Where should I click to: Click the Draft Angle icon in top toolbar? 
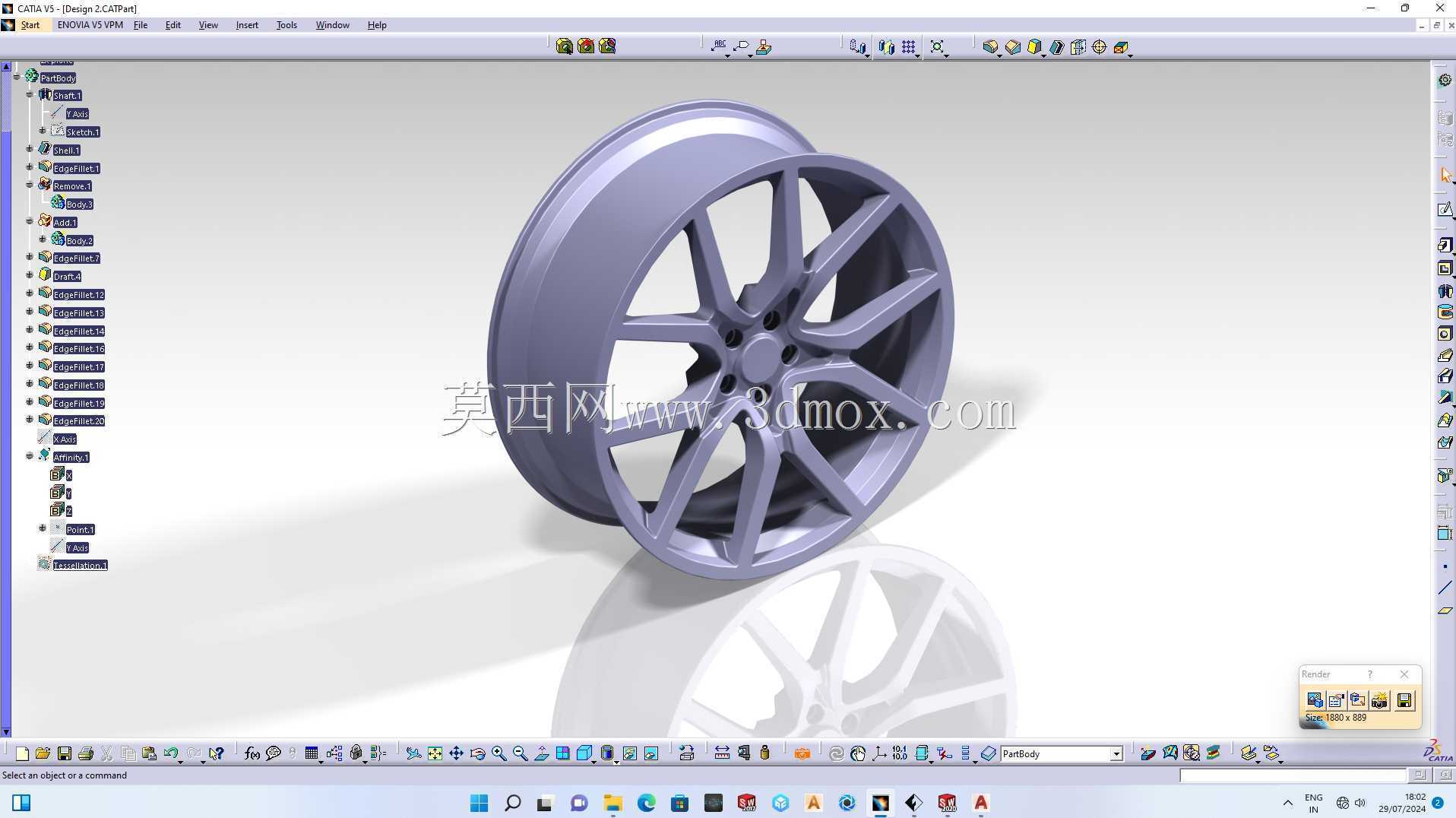click(1034, 47)
